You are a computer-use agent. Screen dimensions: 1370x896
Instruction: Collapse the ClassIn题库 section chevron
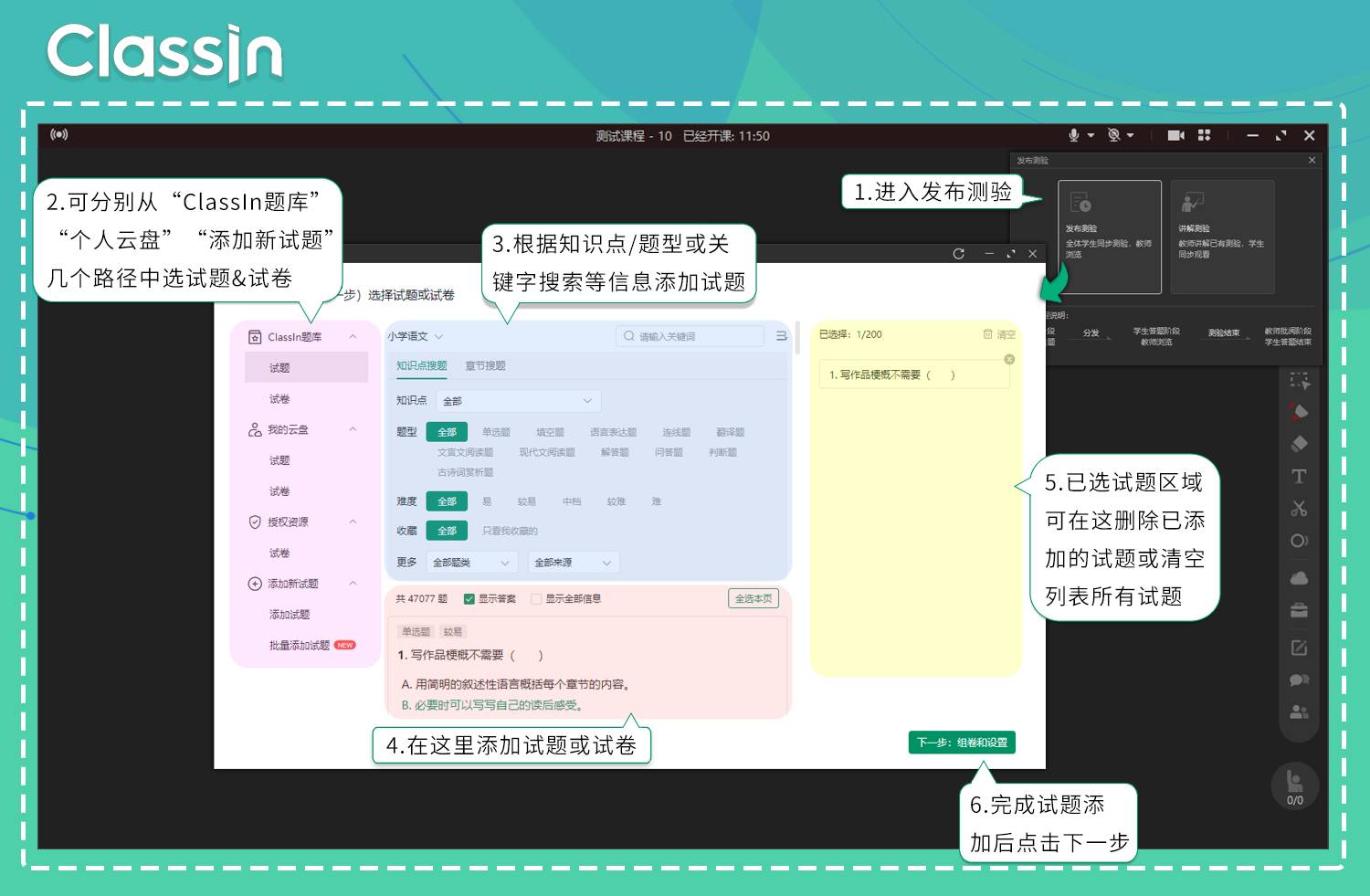pyautogui.click(x=353, y=337)
